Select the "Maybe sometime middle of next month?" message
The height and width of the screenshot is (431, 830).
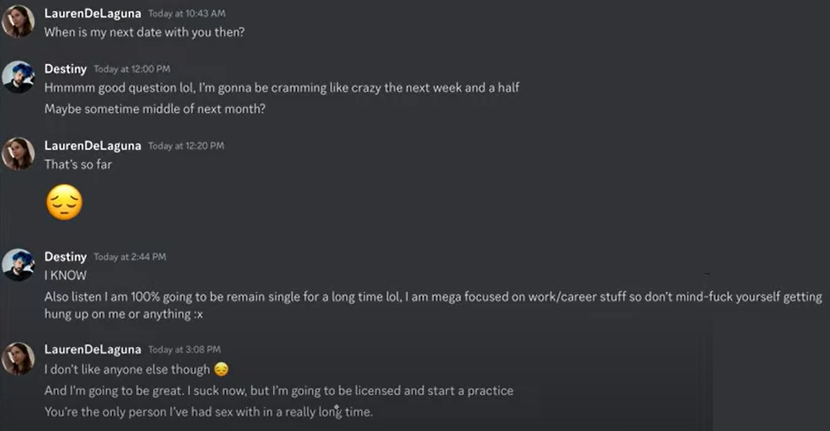pyautogui.click(x=155, y=108)
